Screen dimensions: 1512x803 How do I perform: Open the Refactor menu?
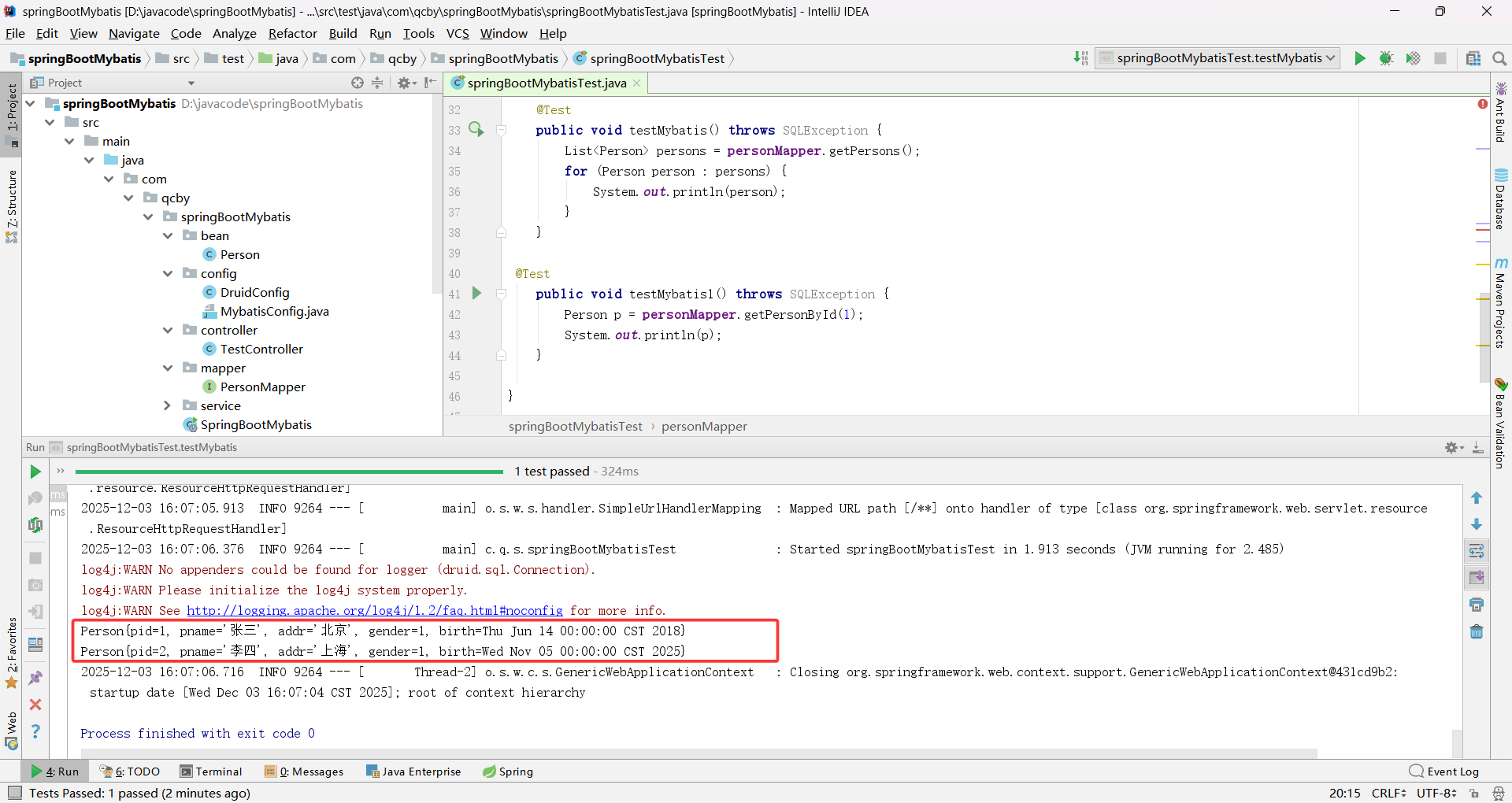(292, 33)
